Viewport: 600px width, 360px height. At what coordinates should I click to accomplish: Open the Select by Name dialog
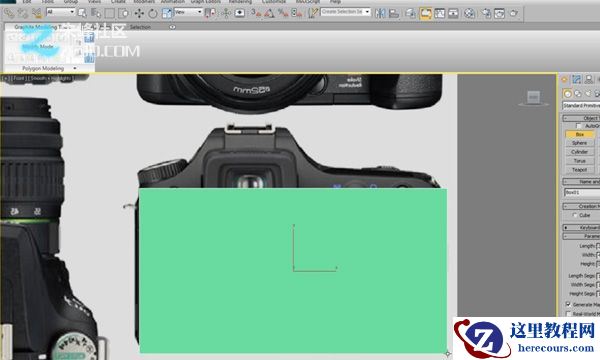[x=96, y=13]
